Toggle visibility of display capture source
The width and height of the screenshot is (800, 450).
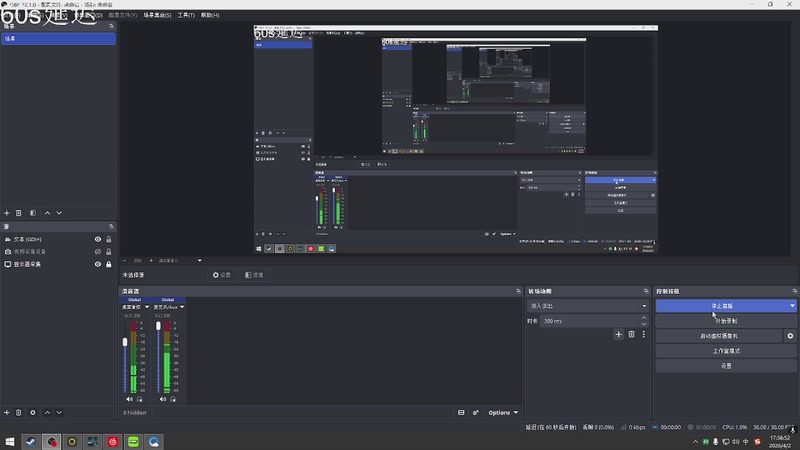pyautogui.click(x=97, y=264)
